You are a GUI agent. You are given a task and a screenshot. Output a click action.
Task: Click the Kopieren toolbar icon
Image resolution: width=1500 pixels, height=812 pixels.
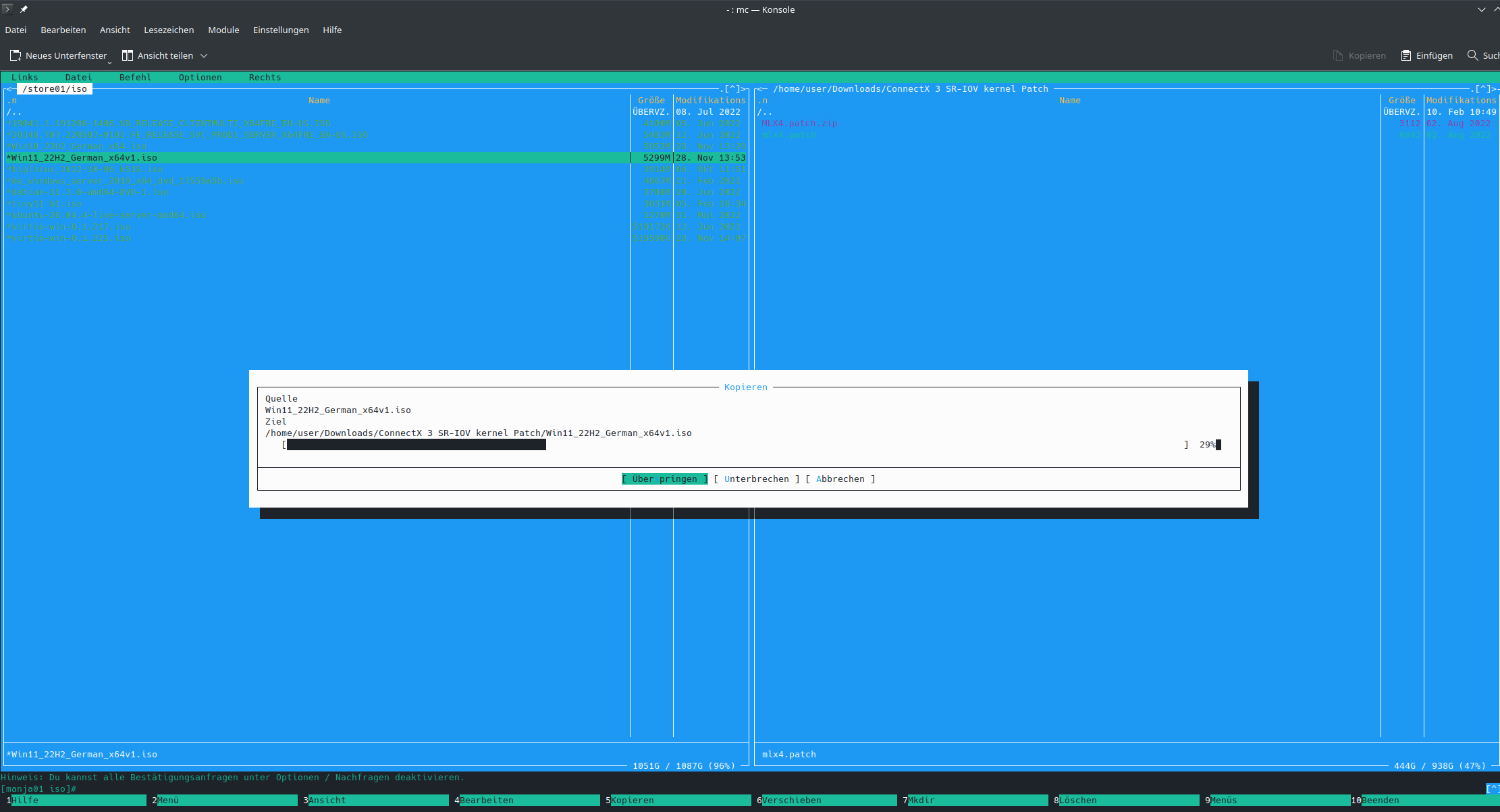click(1338, 55)
